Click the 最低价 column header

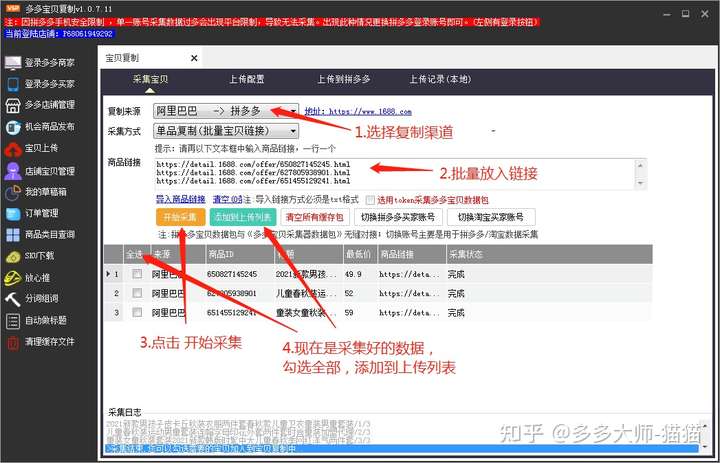[360, 254]
